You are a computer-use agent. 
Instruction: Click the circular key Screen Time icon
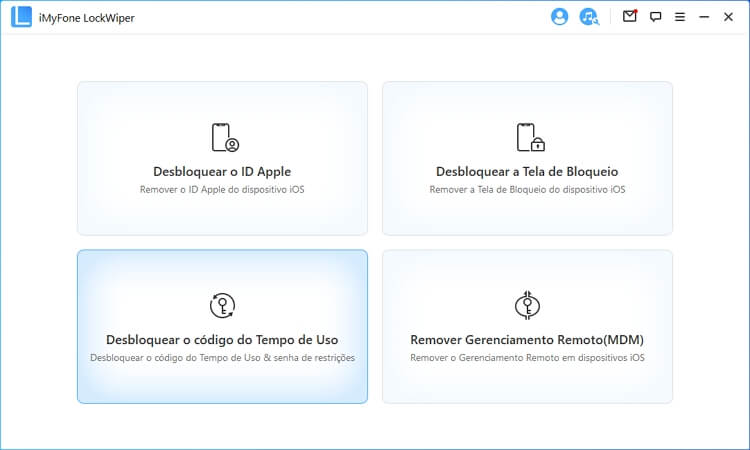click(x=222, y=305)
